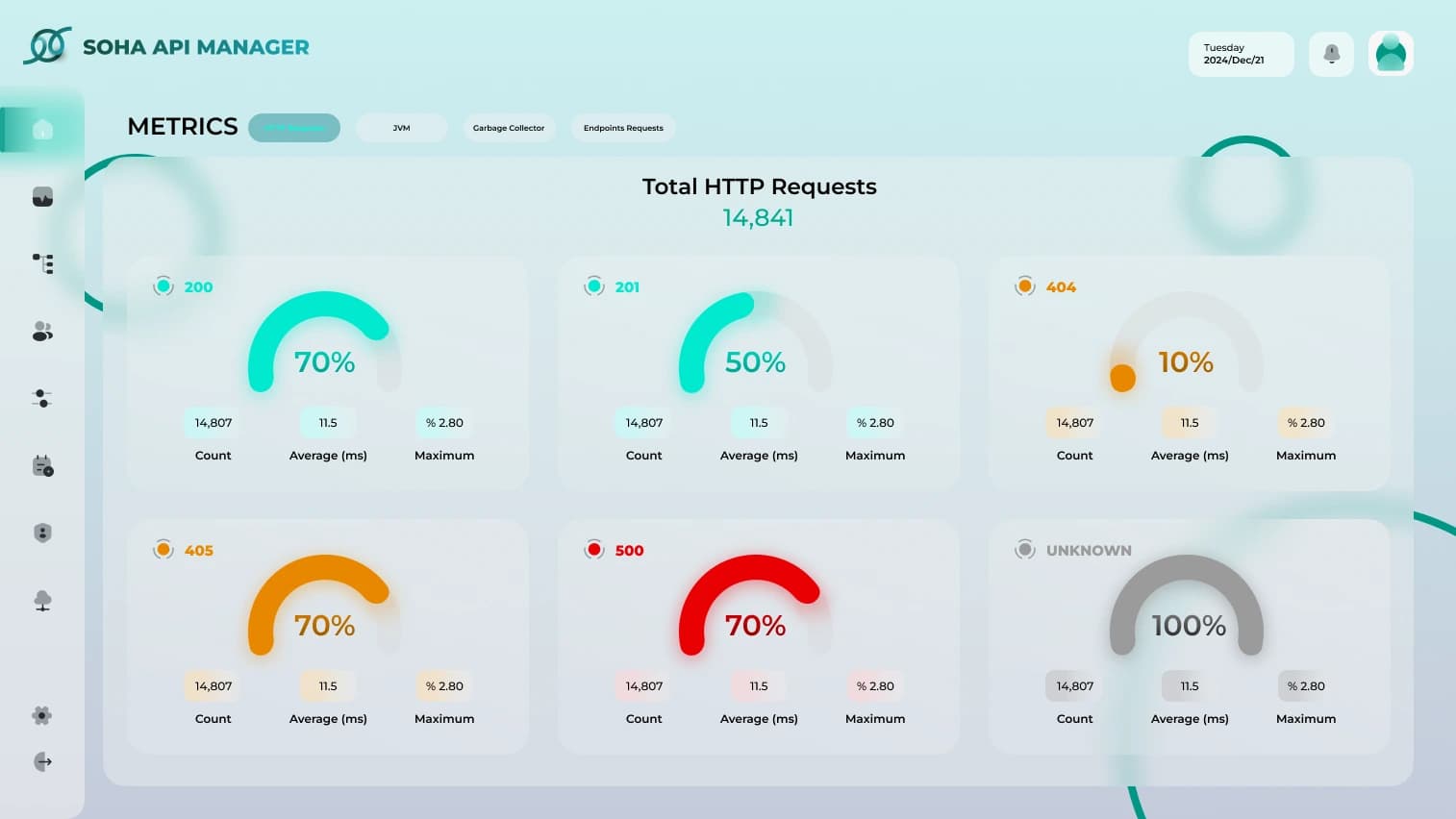Switch to the Endpoints Requests tab
The height and width of the screenshot is (819, 1456).
(x=623, y=128)
